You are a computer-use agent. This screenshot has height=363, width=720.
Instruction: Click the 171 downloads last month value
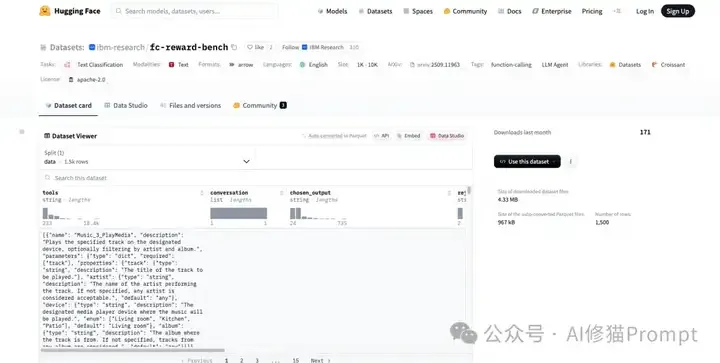645,132
